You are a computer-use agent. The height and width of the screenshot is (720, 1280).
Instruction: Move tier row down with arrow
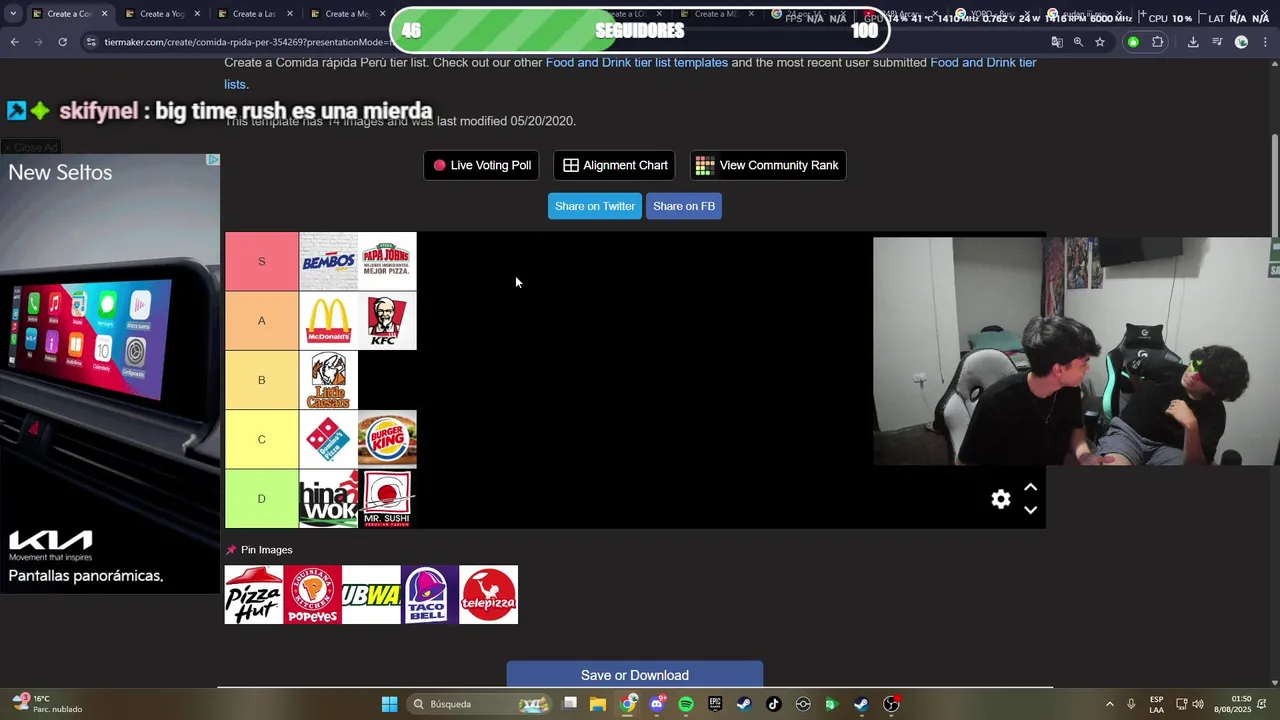(x=1031, y=510)
